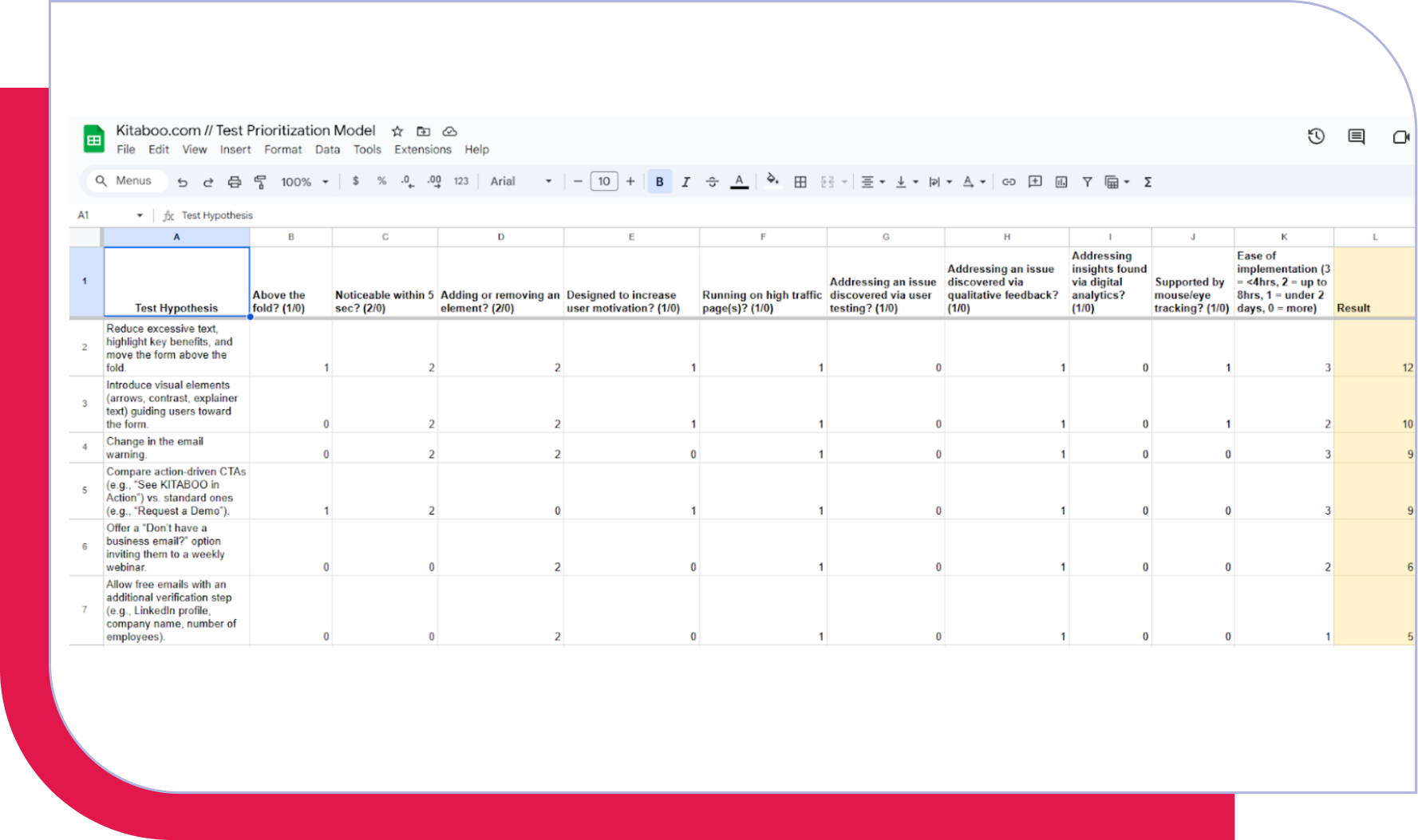Decrease font size with minus button
1418x840 pixels.
click(578, 182)
